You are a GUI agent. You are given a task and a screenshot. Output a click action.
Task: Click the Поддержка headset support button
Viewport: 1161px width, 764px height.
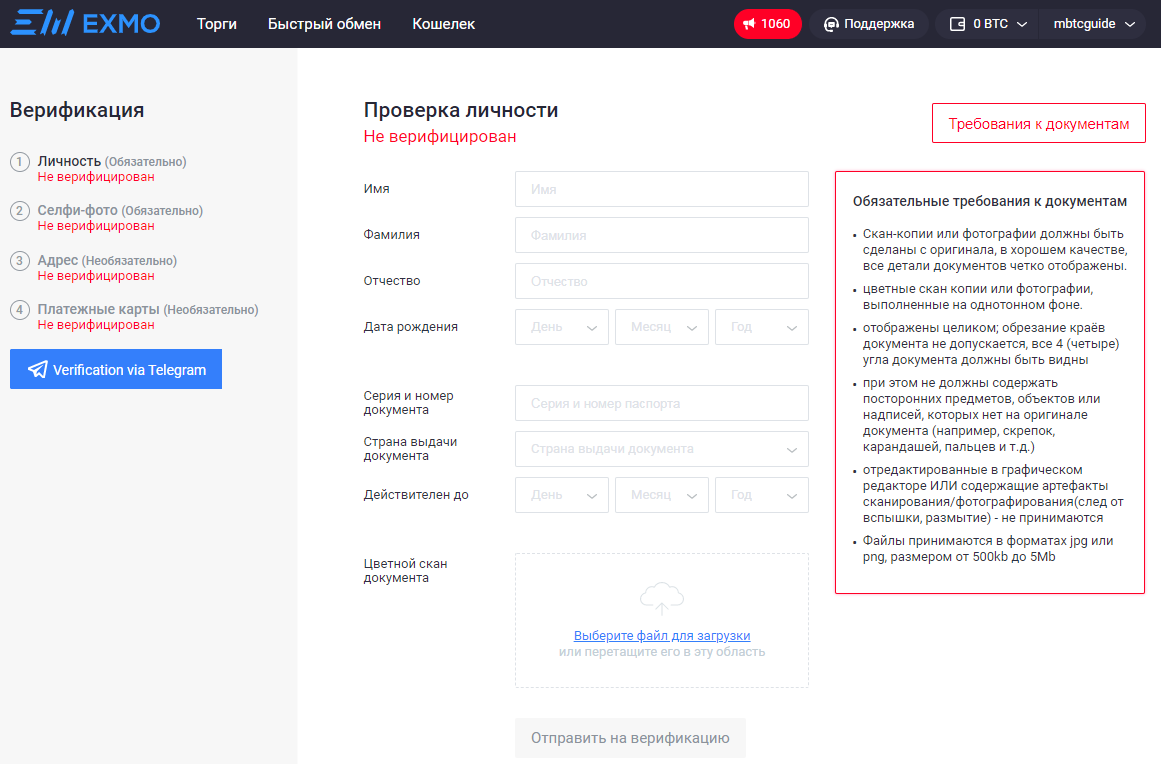(868, 24)
